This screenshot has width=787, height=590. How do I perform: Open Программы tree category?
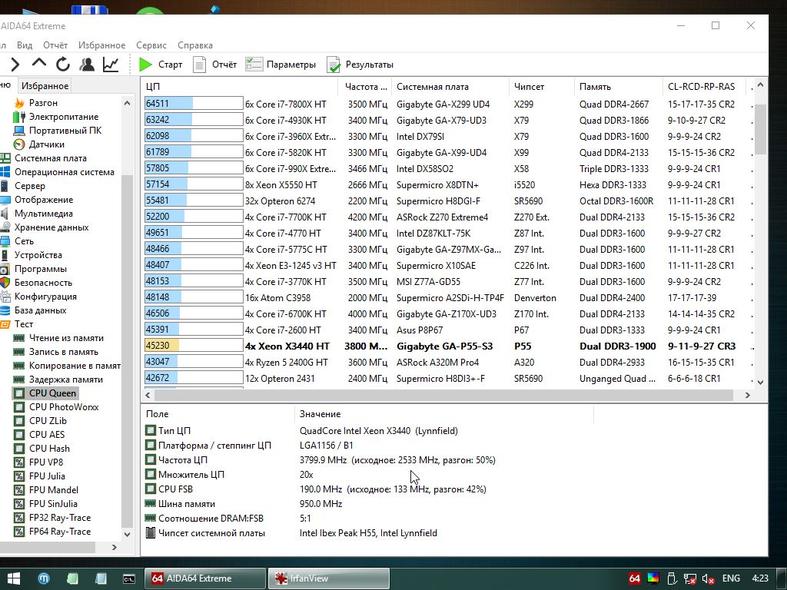40,269
